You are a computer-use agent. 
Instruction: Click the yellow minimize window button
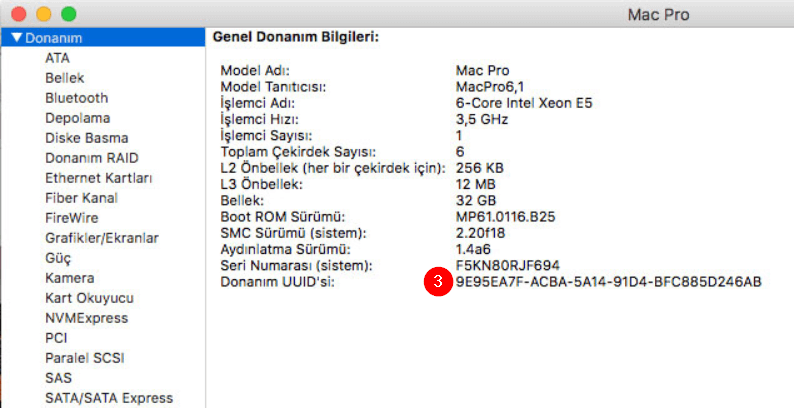(x=44, y=14)
